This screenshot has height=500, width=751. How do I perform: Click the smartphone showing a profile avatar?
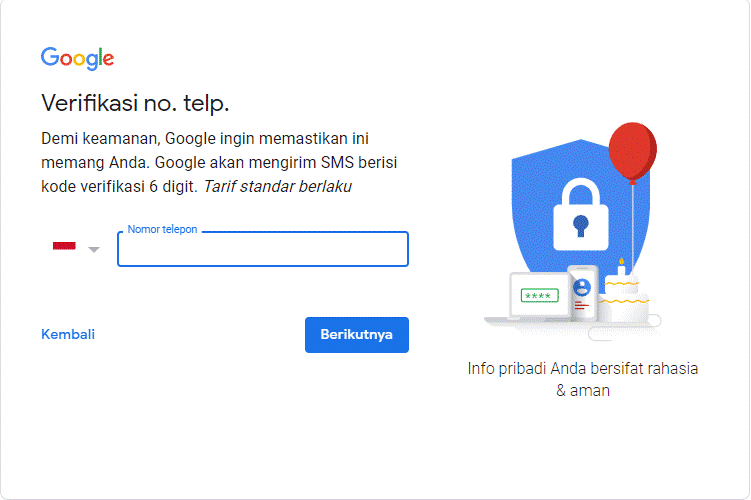[x=582, y=289]
